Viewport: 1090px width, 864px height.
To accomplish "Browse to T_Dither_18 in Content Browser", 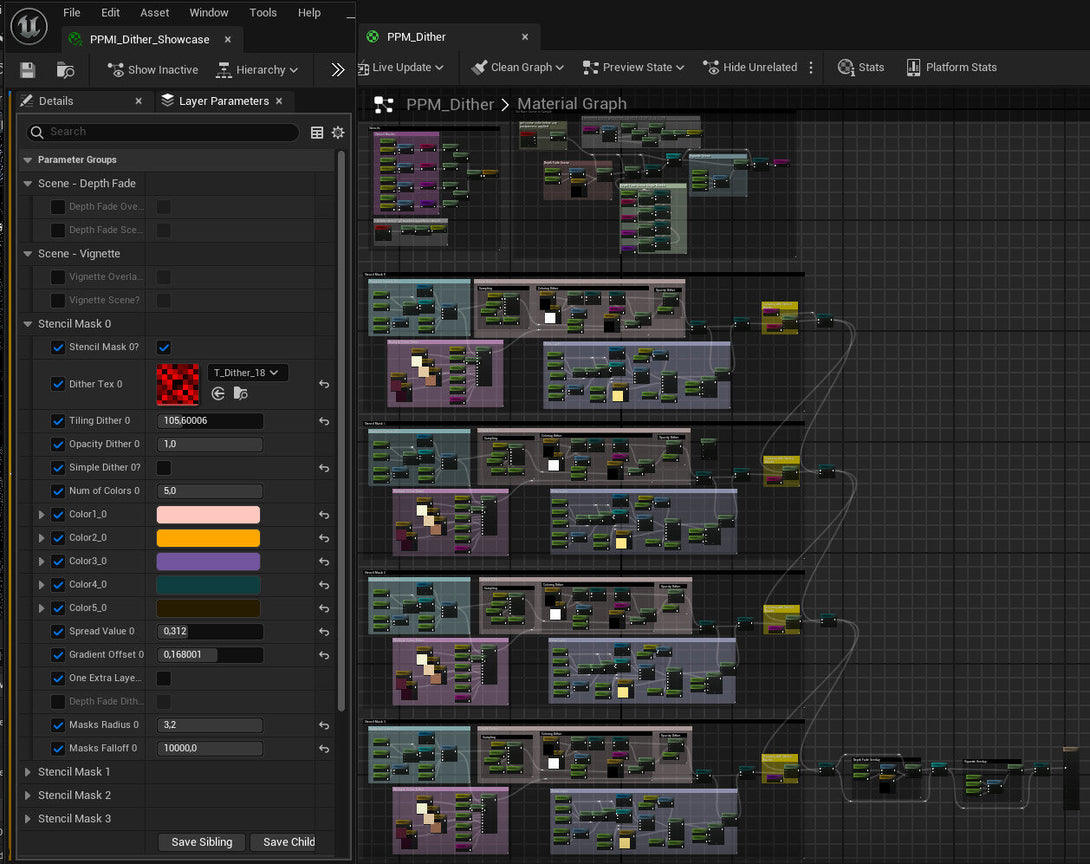I will [x=241, y=393].
